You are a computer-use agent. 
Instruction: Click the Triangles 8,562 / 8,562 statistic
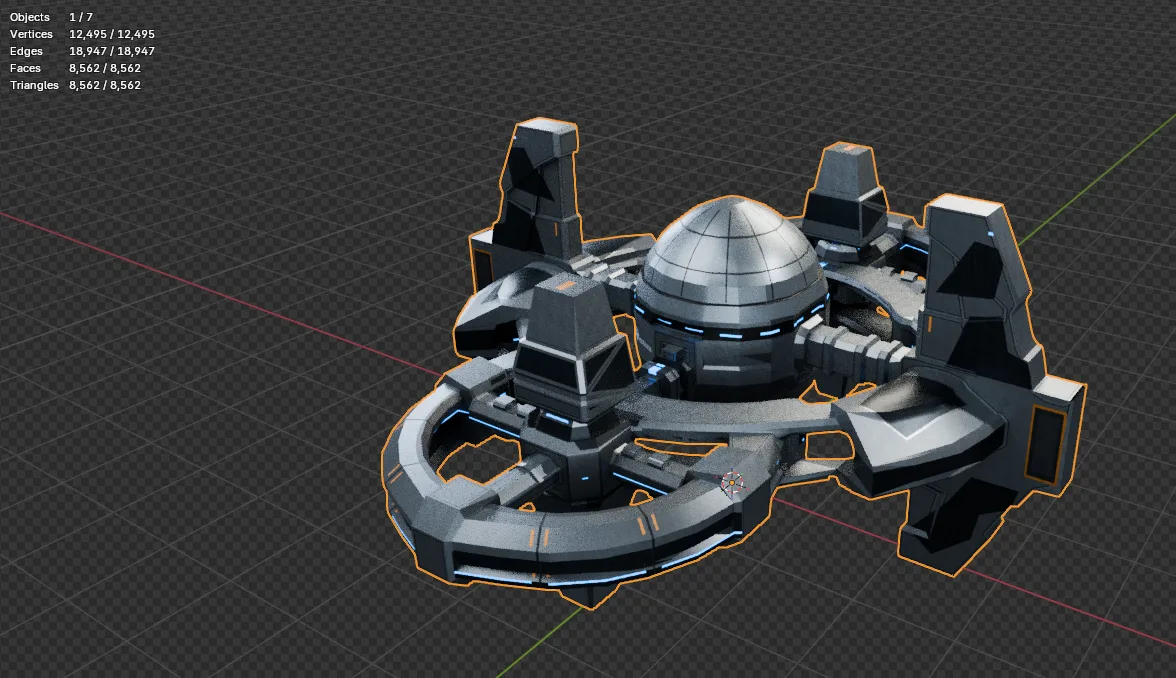pos(75,86)
